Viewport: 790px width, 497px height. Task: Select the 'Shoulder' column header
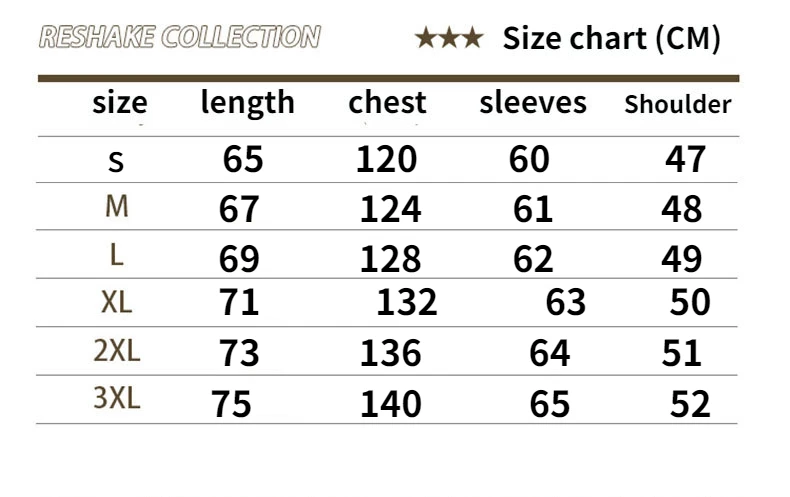pyautogui.click(x=678, y=104)
